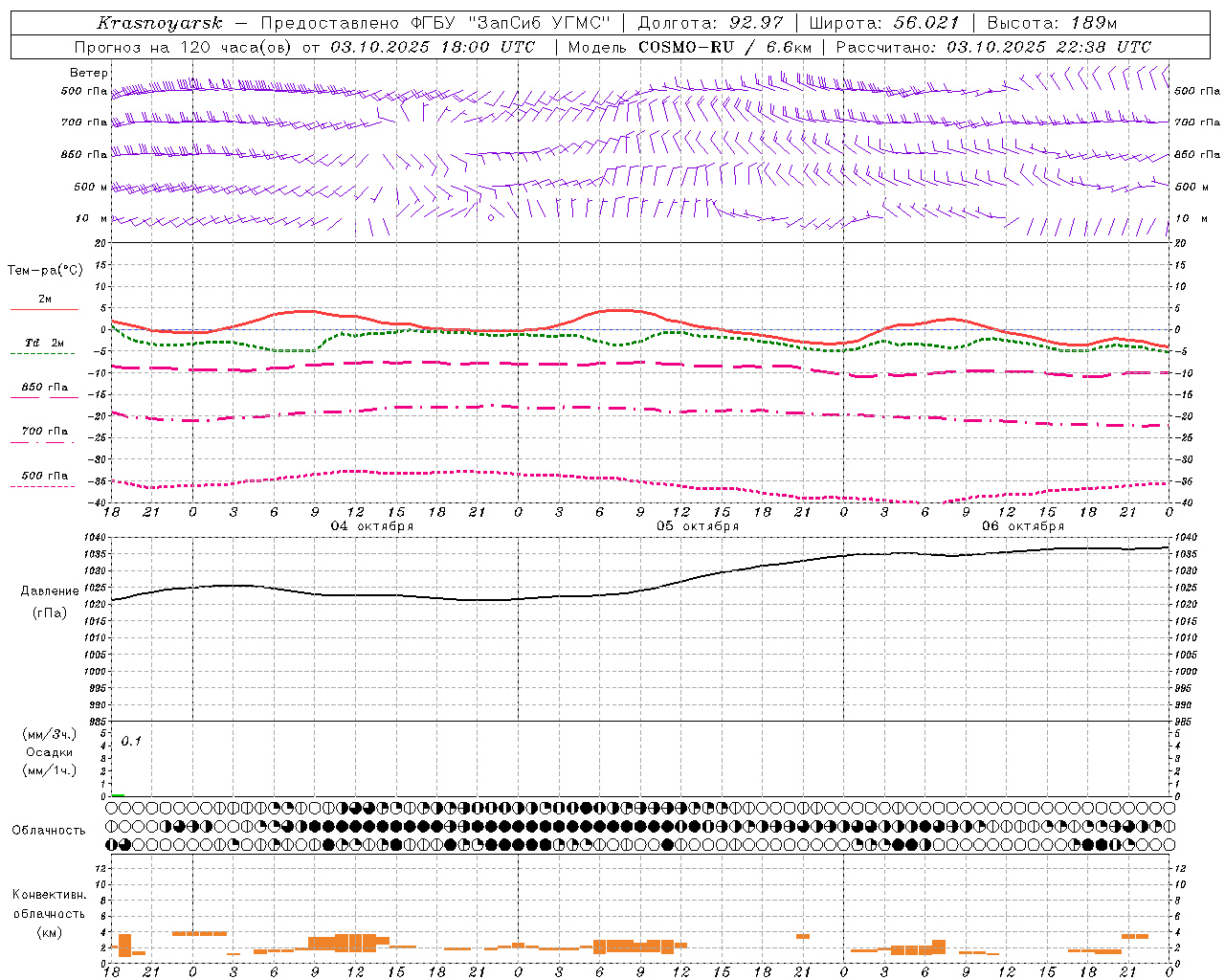Click the '(мм/1ч.)' precipitation unit label
1225x980 pixels.
(50, 770)
